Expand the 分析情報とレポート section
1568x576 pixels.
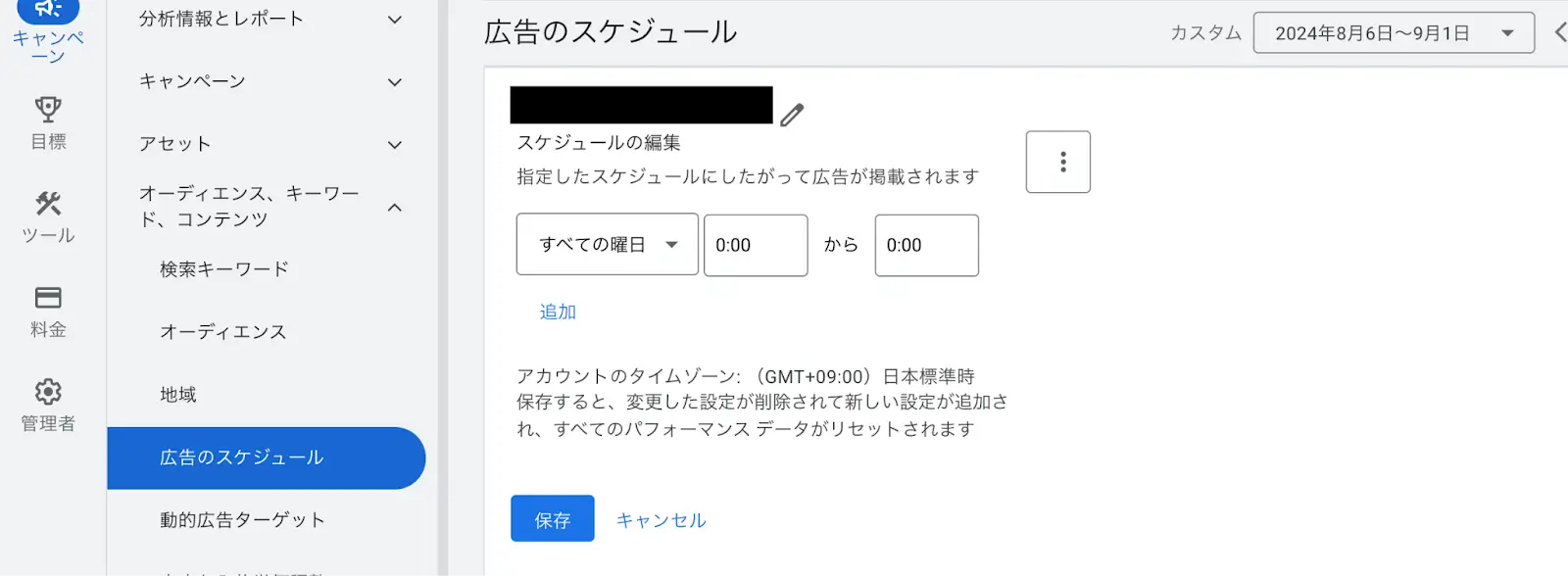click(394, 18)
